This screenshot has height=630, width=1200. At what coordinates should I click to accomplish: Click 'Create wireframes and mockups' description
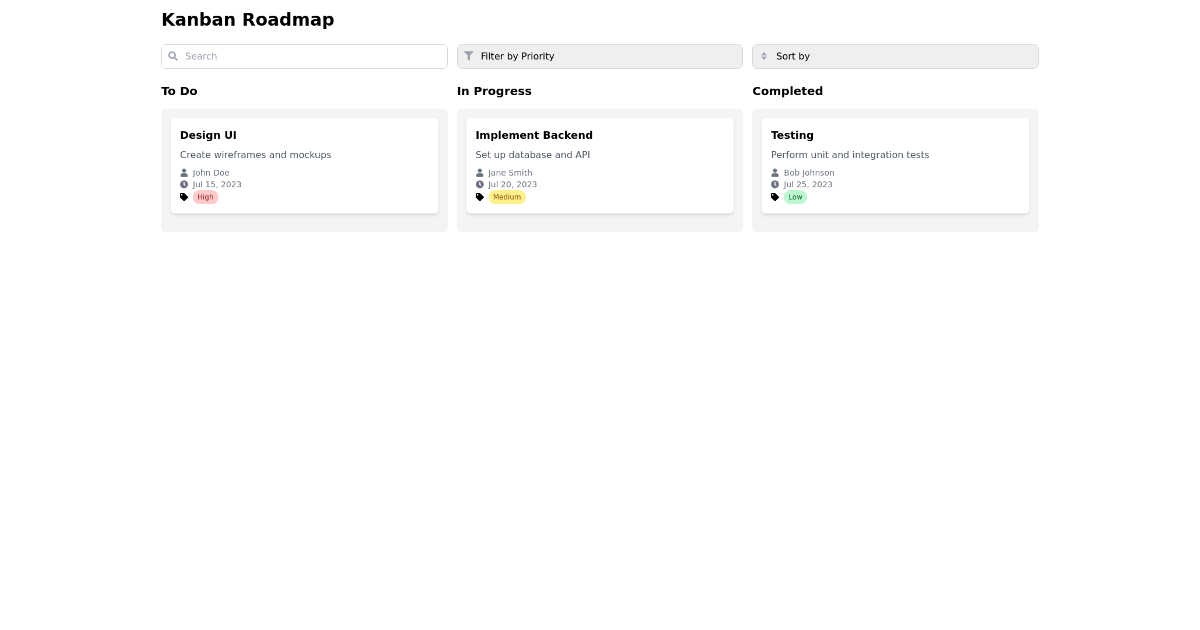coord(255,155)
